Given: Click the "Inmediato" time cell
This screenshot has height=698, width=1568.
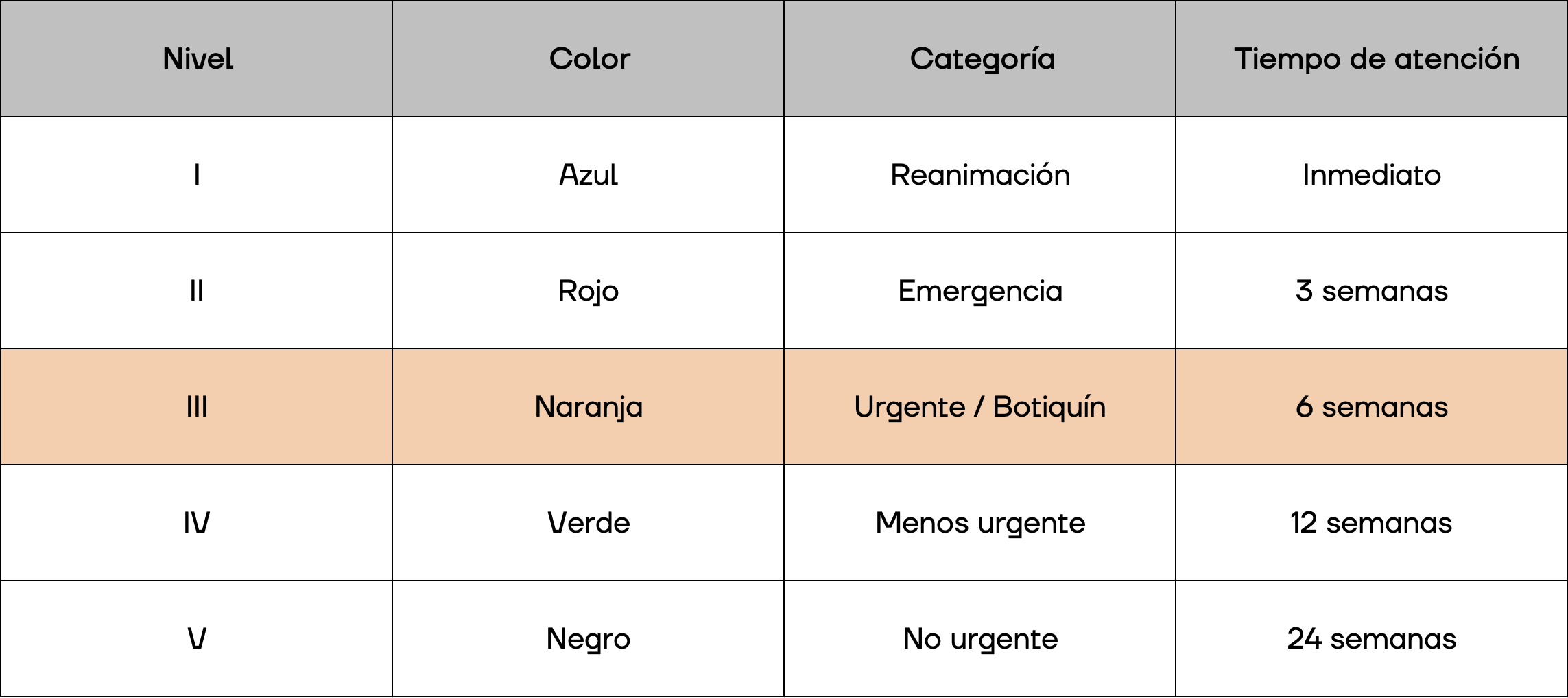Looking at the screenshot, I should [x=1371, y=175].
